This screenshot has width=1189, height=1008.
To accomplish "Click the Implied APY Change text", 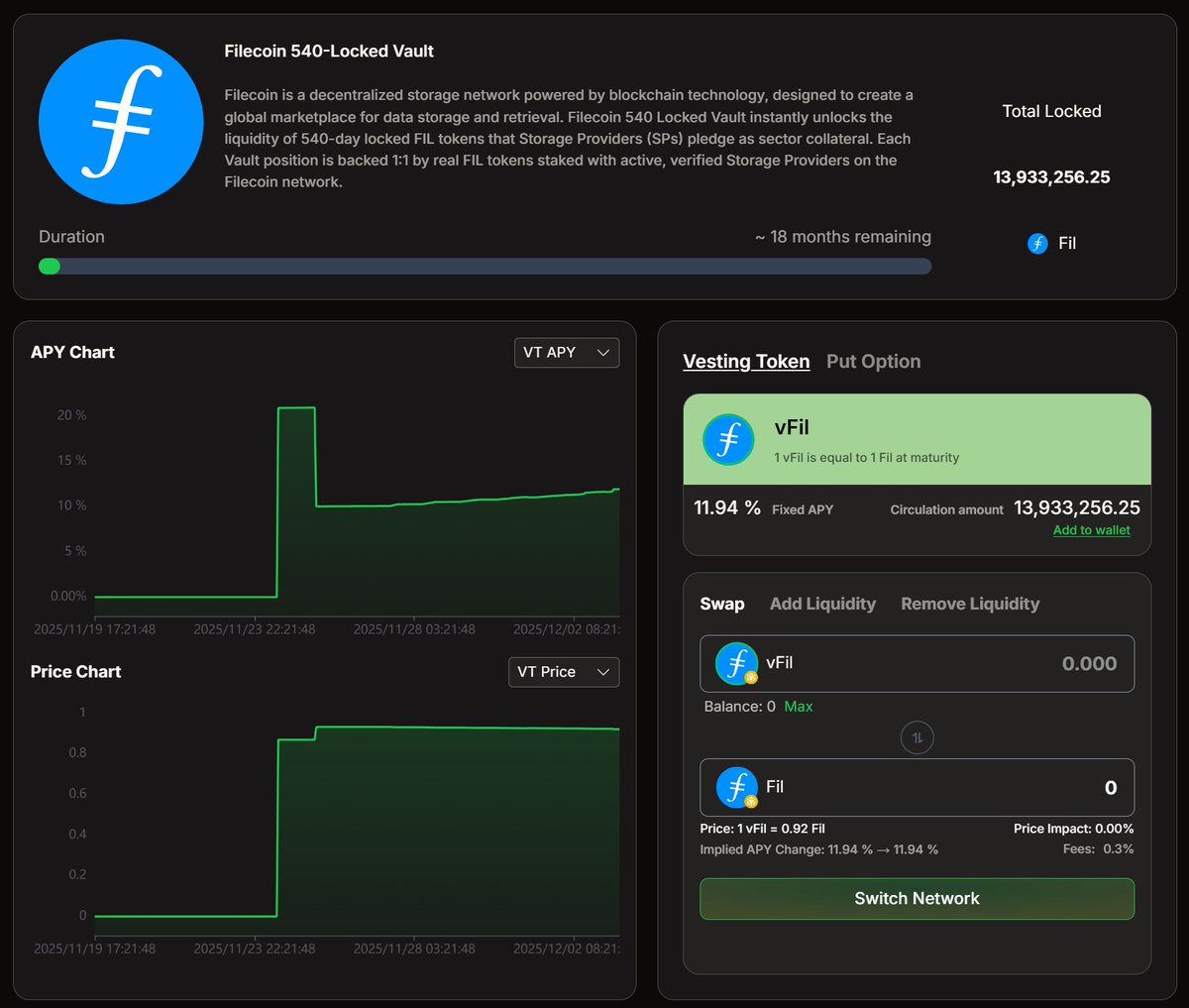I will tap(818, 849).
